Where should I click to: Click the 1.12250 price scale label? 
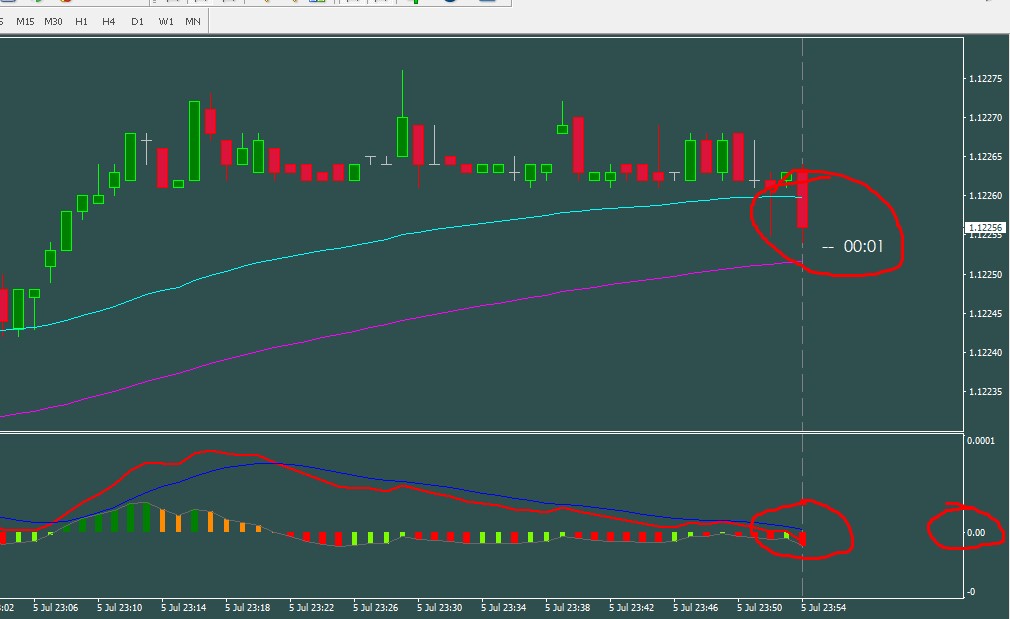tap(986, 274)
